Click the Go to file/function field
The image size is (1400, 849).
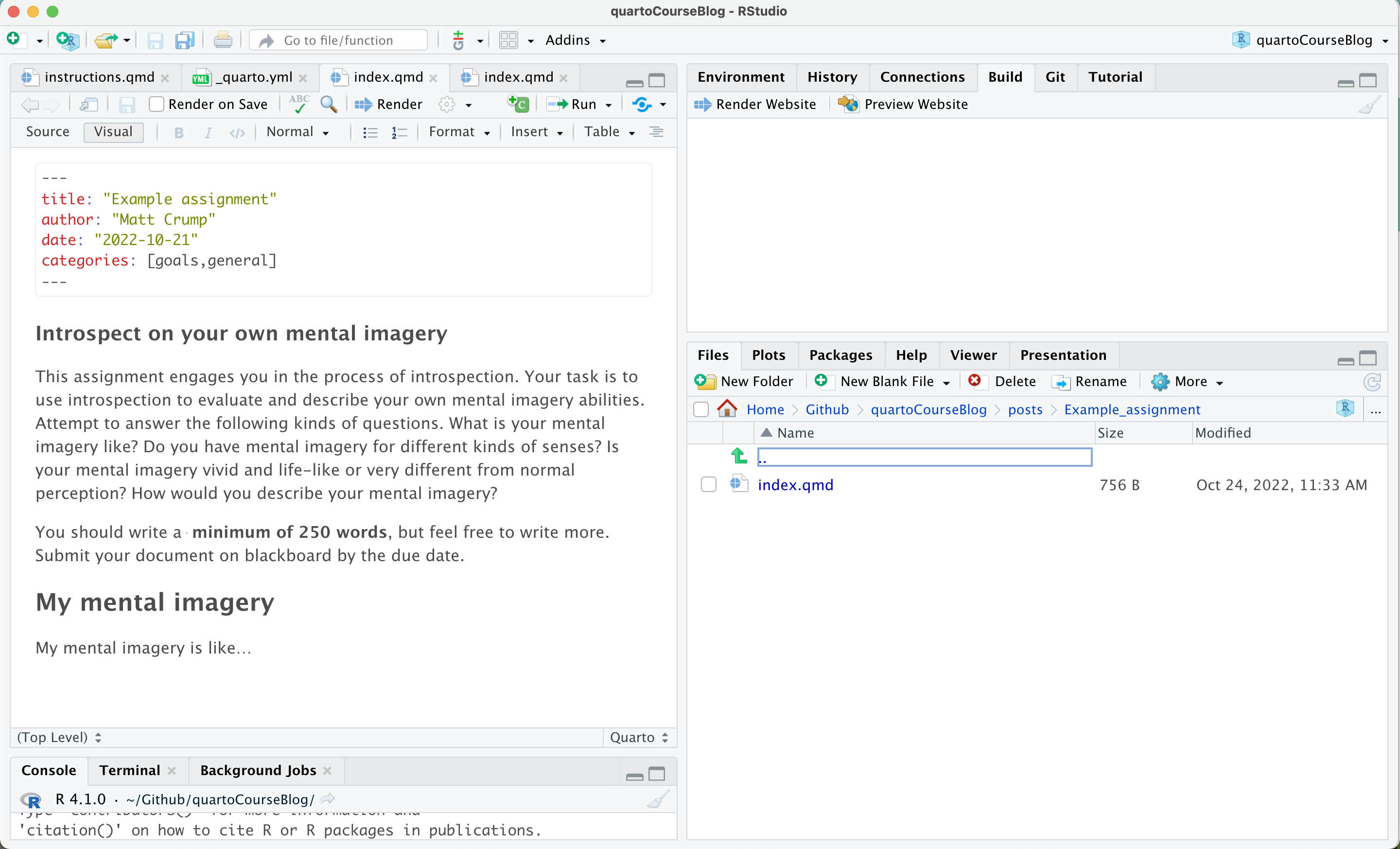339,40
